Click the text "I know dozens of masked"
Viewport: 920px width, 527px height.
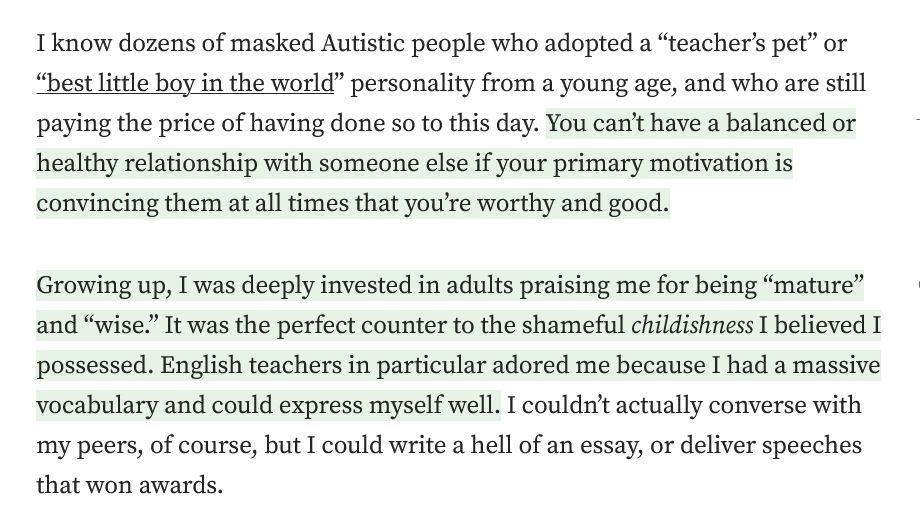pyautogui.click(x=175, y=43)
